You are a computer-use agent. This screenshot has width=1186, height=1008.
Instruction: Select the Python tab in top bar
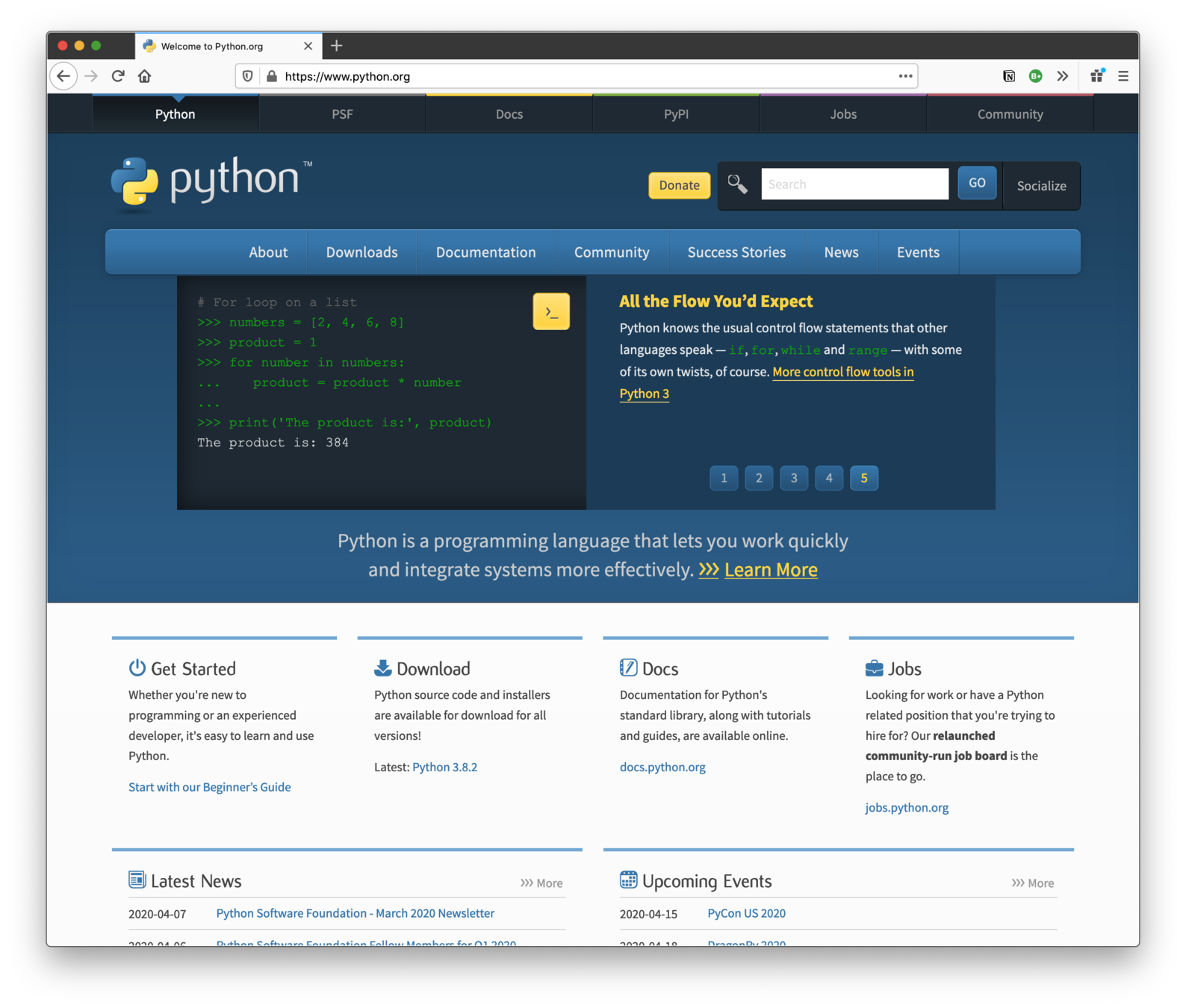click(175, 114)
